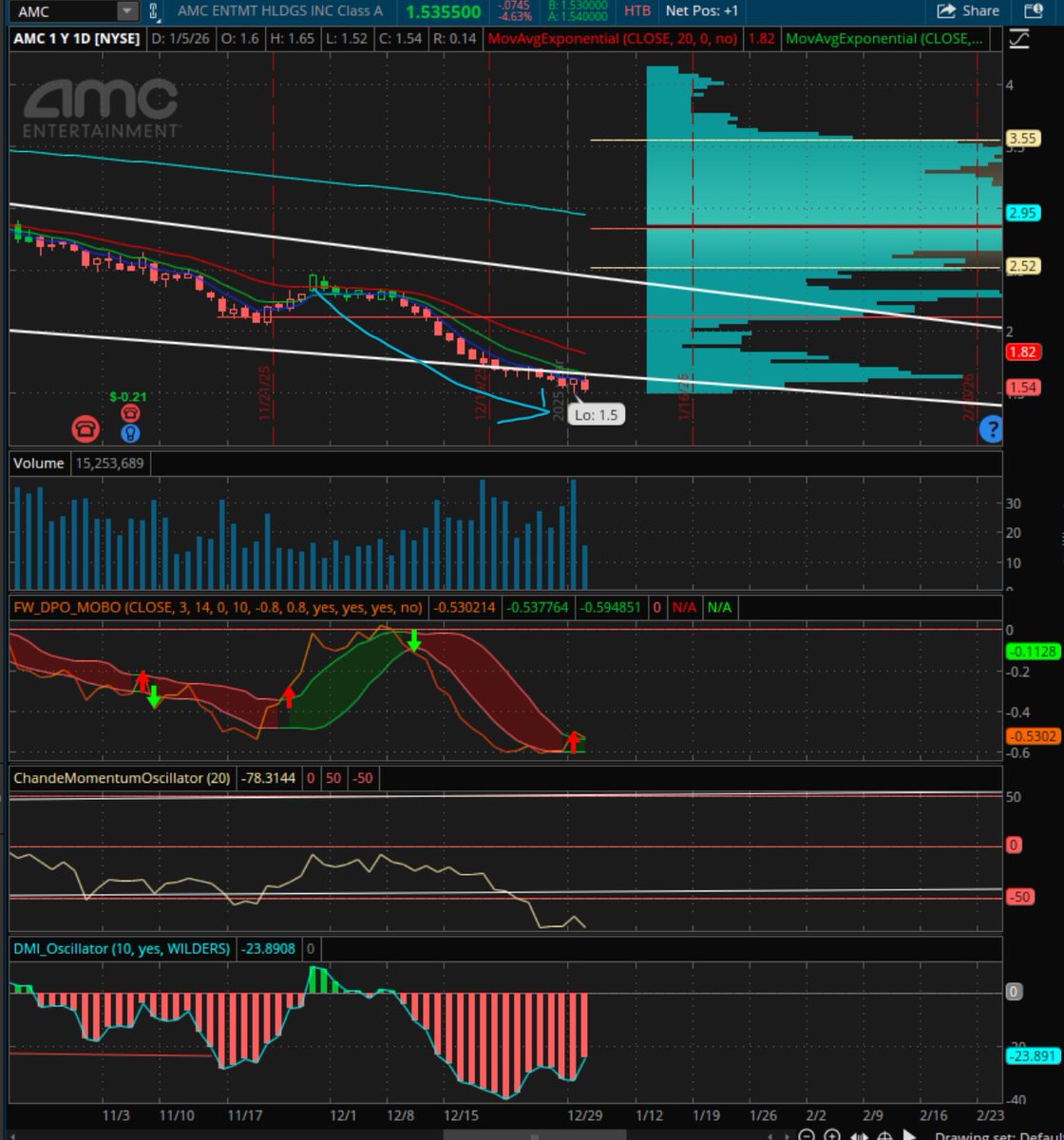The image size is (1064, 1140).
Task: Click the 12/29 date on time axis
Action: click(583, 1114)
